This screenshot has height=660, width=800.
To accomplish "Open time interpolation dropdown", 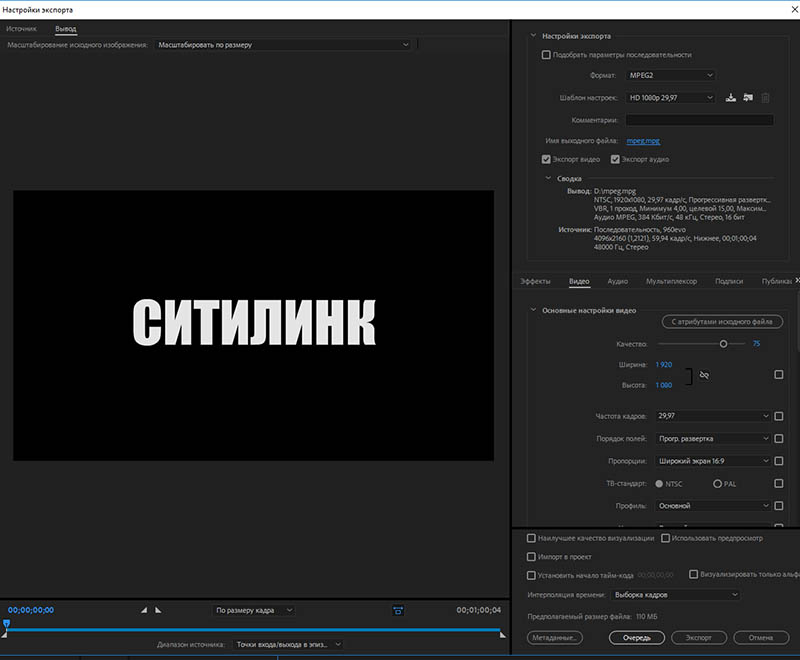I will pos(676,595).
